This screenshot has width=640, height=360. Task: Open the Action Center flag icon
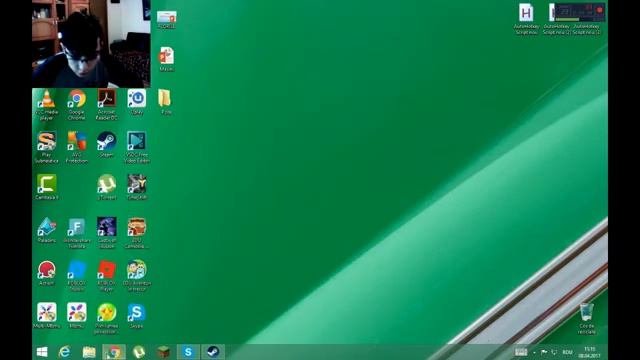pyautogui.click(x=544, y=352)
